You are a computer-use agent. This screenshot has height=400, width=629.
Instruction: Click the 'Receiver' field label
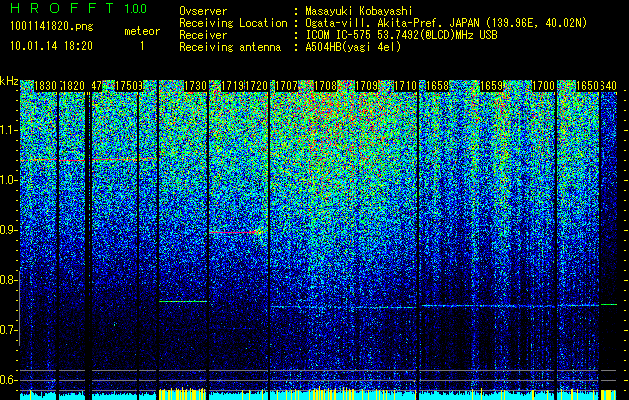203,35
